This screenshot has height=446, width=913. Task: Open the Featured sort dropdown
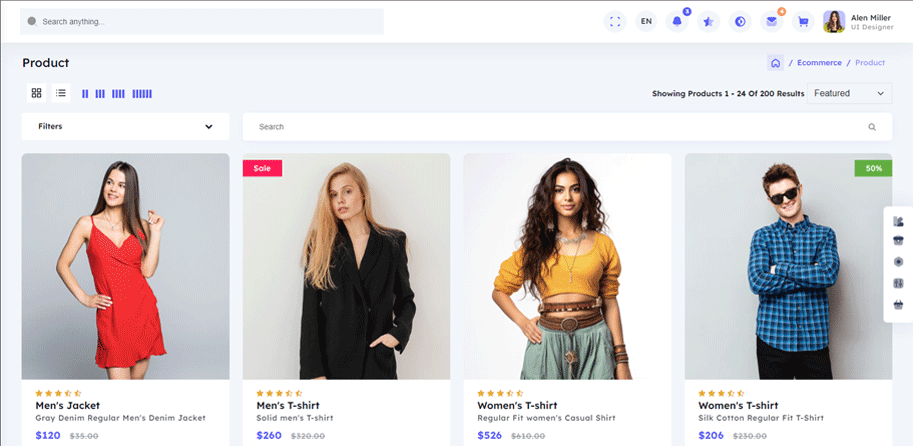(x=849, y=93)
